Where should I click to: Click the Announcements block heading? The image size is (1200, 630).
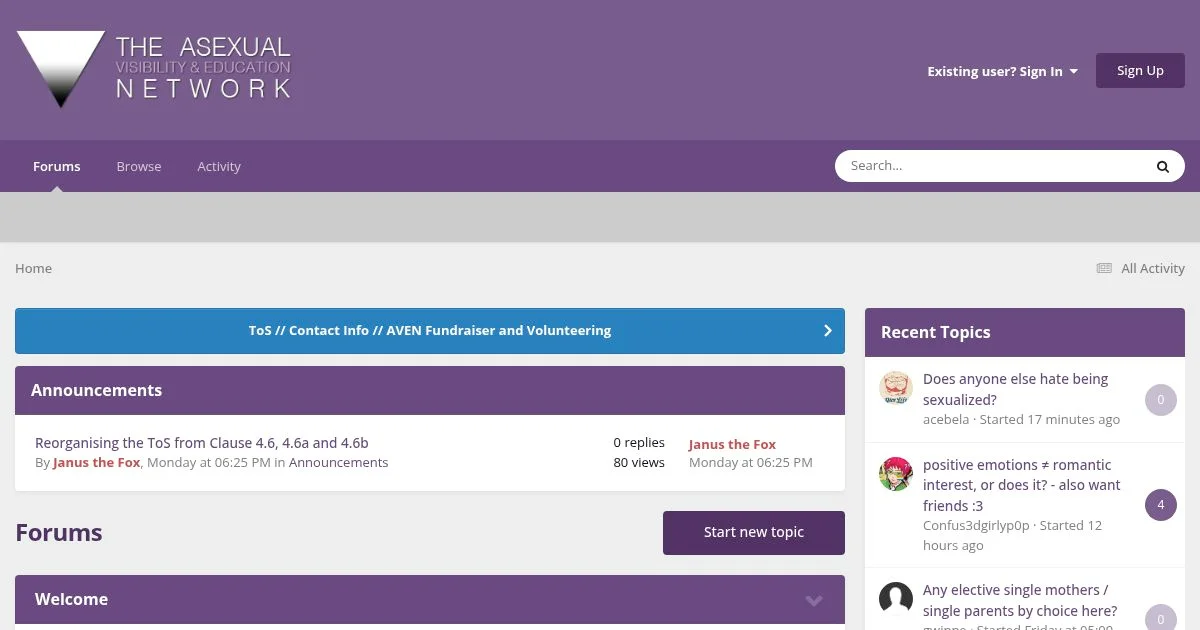pos(96,391)
